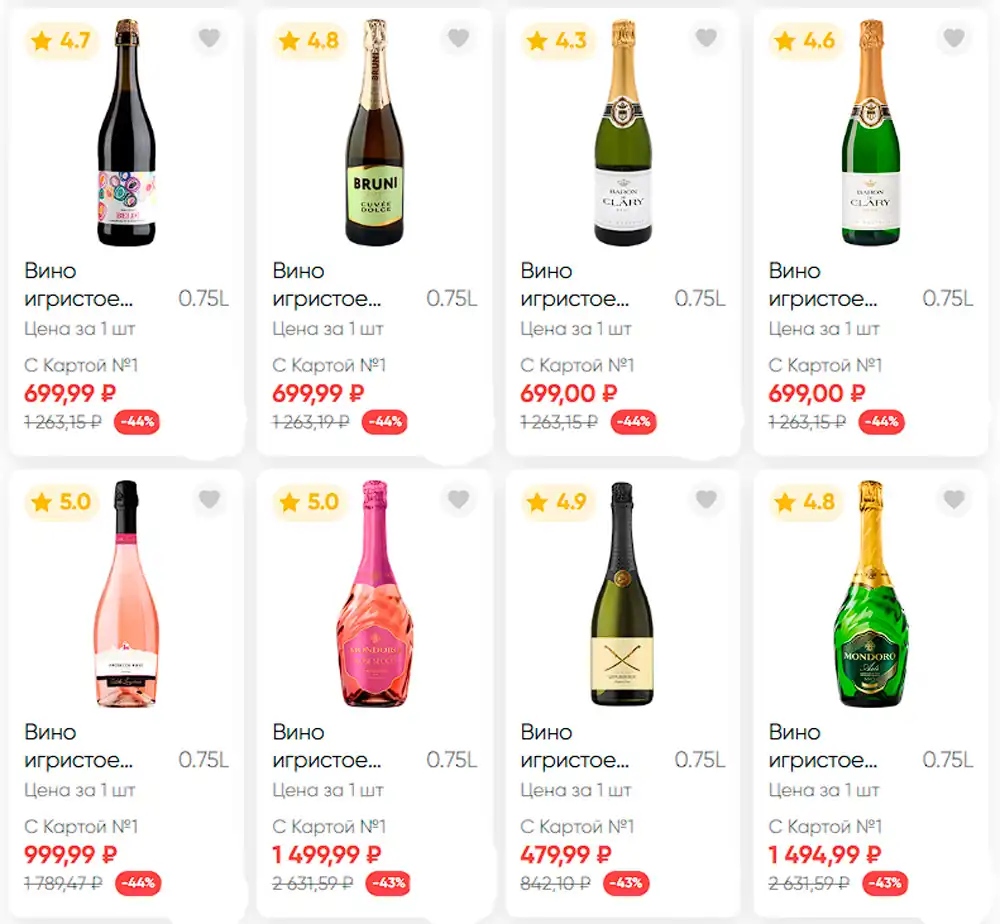The image size is (1000, 924).
Task: Favorite the Bruni Cuvée Dolce wine
Action: pos(458,39)
